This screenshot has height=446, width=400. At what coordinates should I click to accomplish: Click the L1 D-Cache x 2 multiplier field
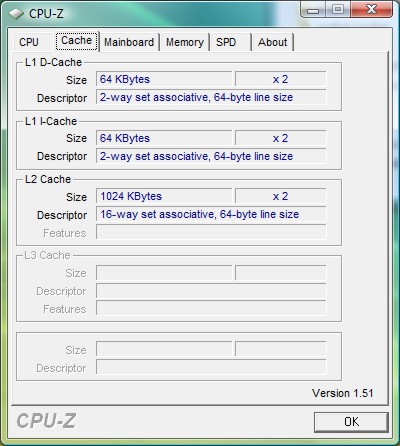pos(280,79)
